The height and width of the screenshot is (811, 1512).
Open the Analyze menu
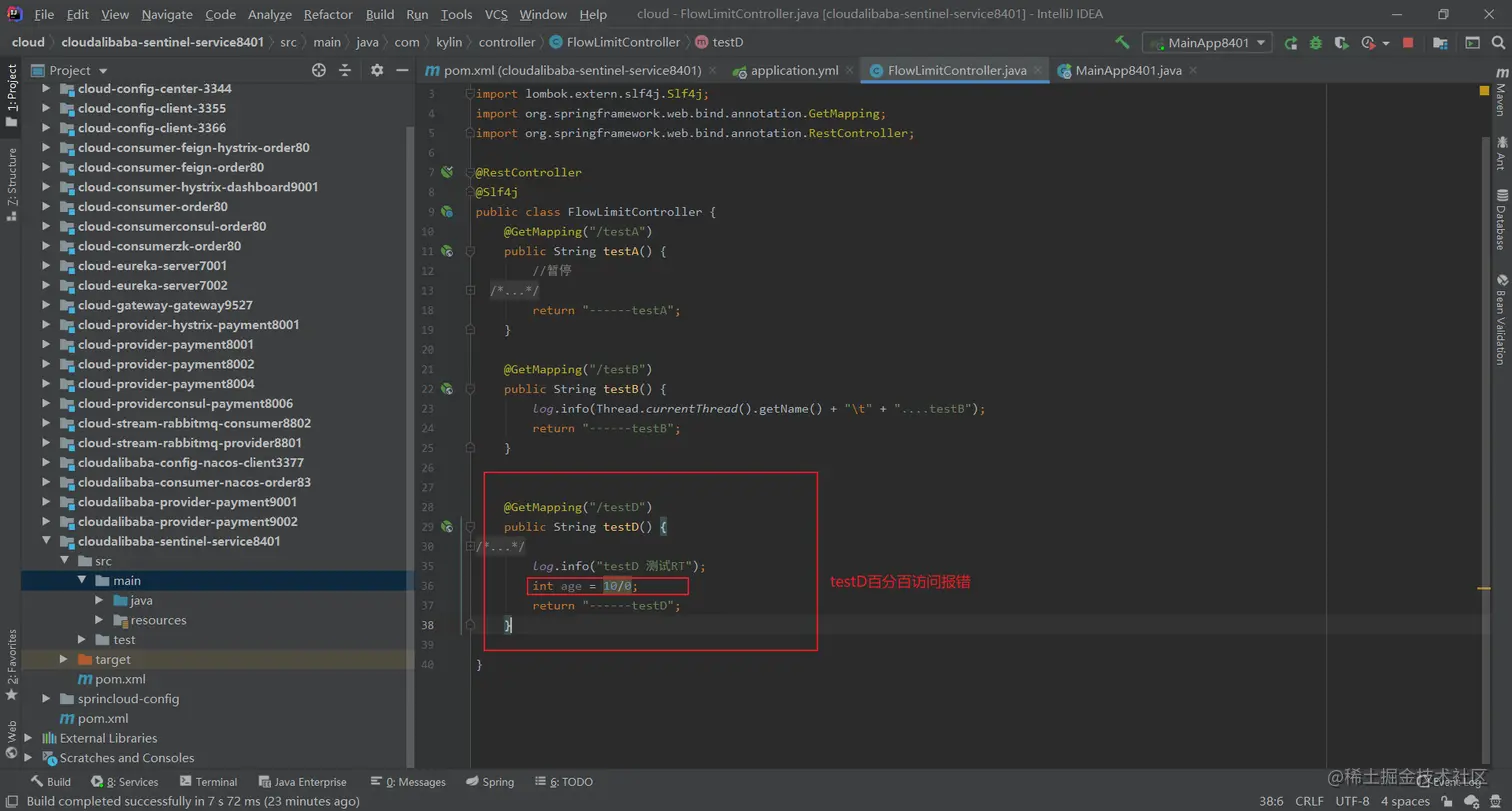[269, 14]
